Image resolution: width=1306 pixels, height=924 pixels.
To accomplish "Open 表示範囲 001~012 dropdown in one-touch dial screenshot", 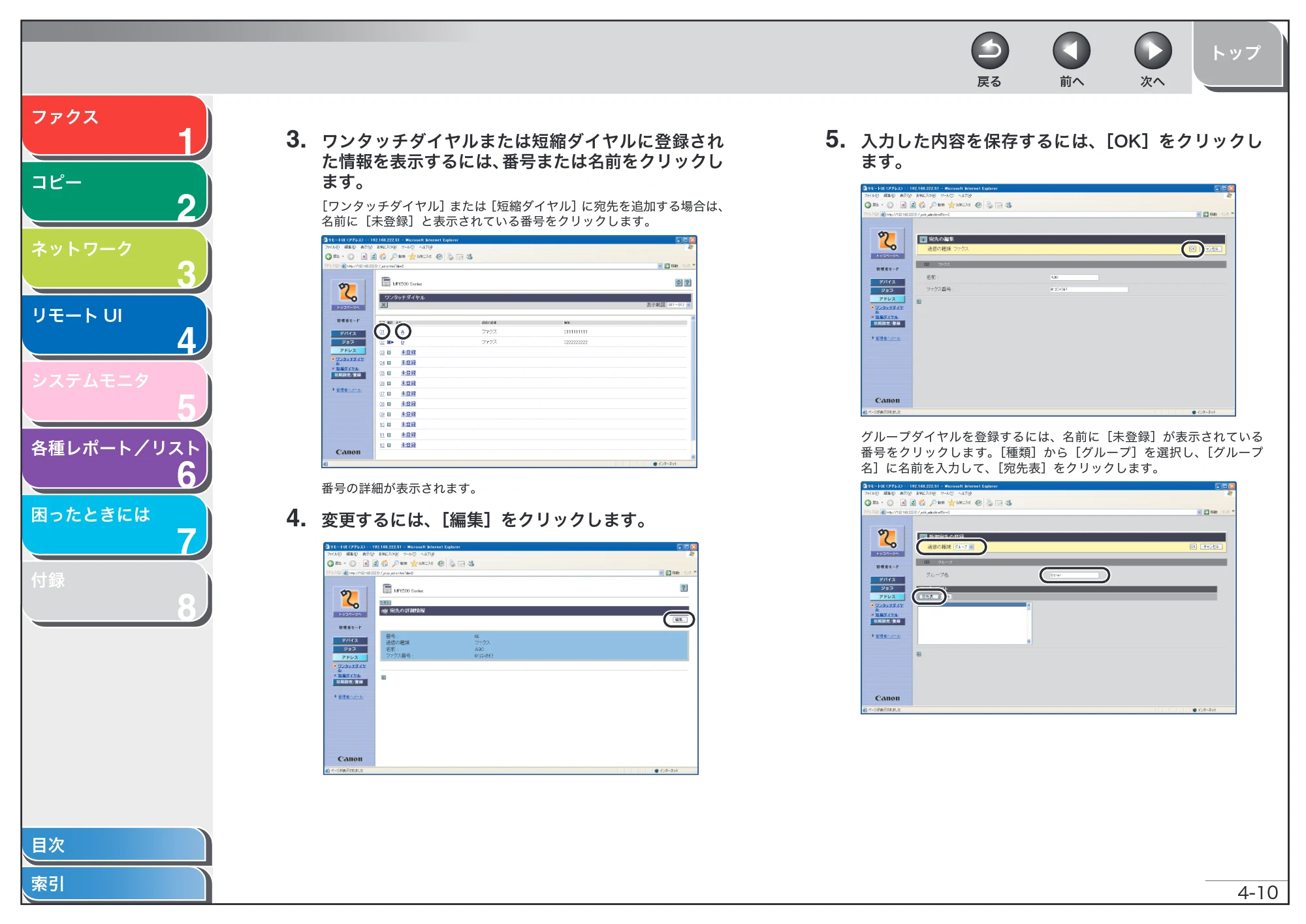I will tap(678, 305).
